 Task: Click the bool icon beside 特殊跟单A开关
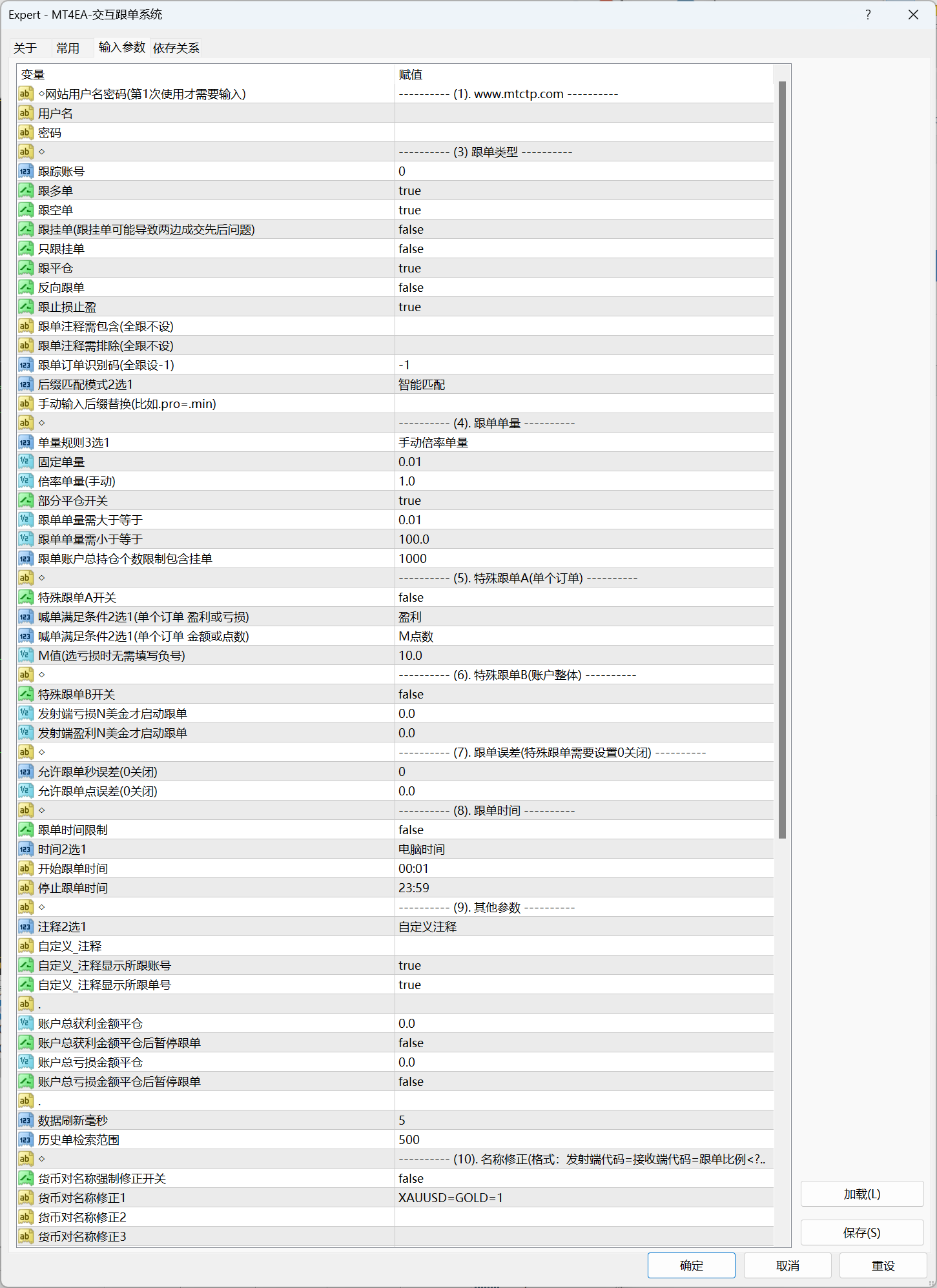pos(25,597)
